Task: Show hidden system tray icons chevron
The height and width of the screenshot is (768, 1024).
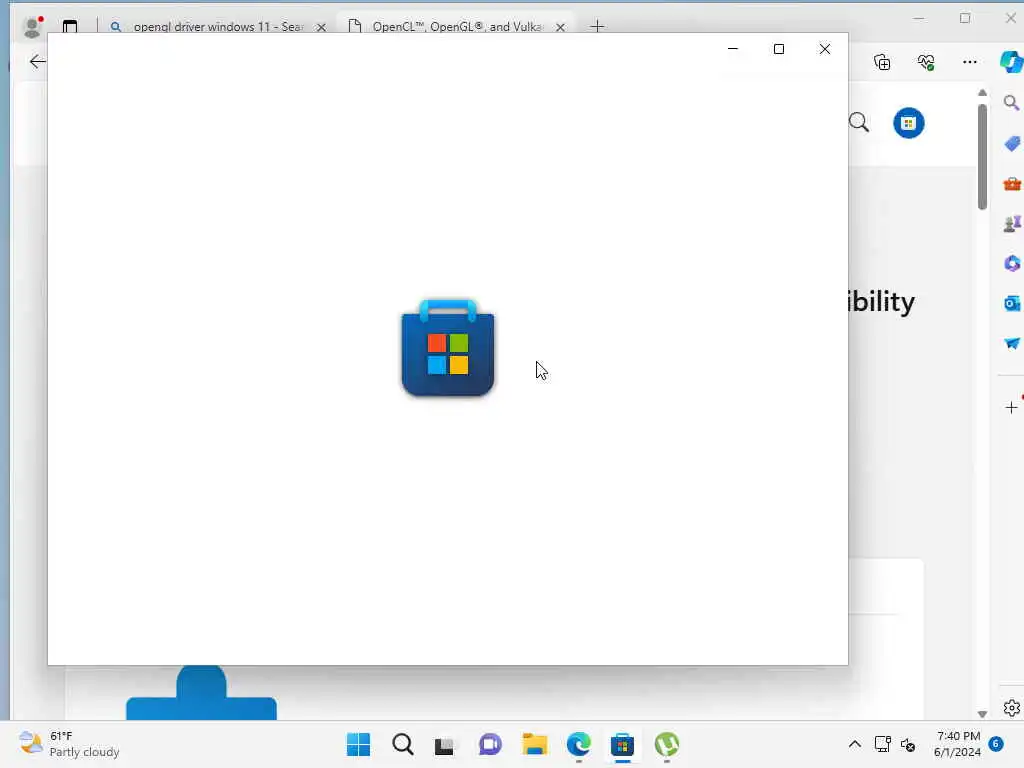Action: pyautogui.click(x=854, y=744)
